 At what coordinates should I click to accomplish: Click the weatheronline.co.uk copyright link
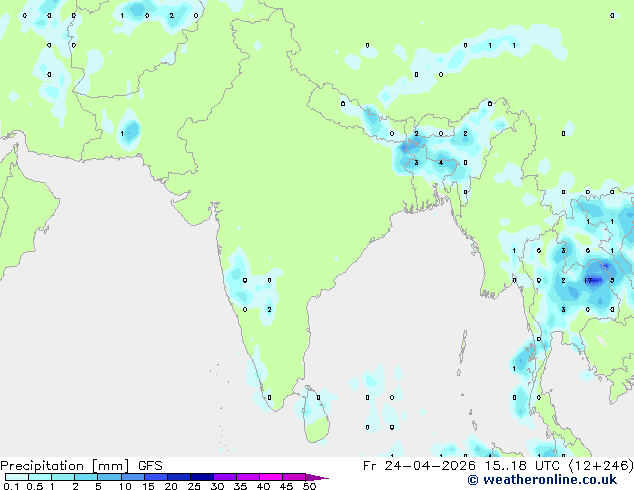(x=542, y=480)
